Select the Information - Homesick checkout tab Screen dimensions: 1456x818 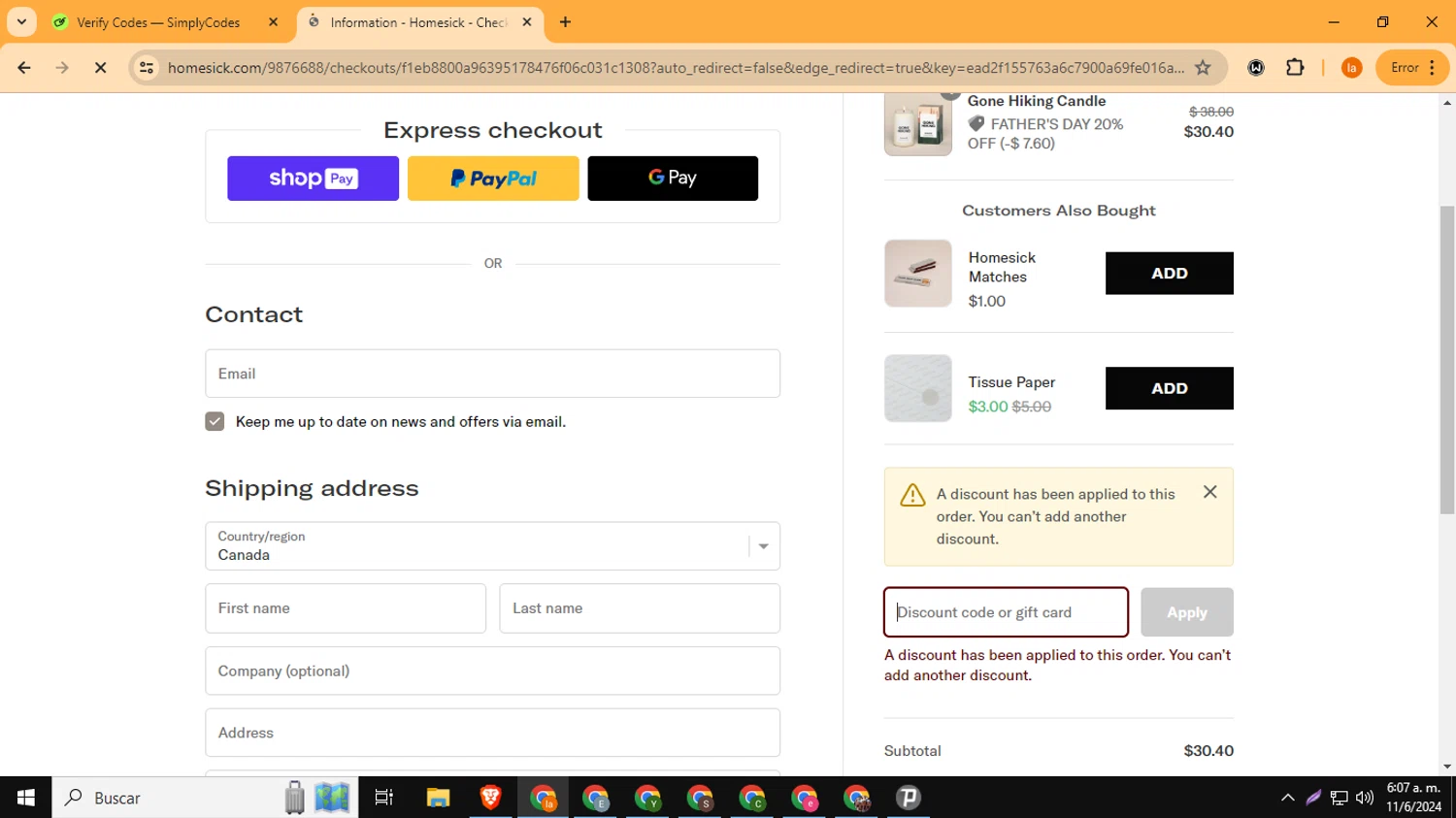[x=418, y=22]
